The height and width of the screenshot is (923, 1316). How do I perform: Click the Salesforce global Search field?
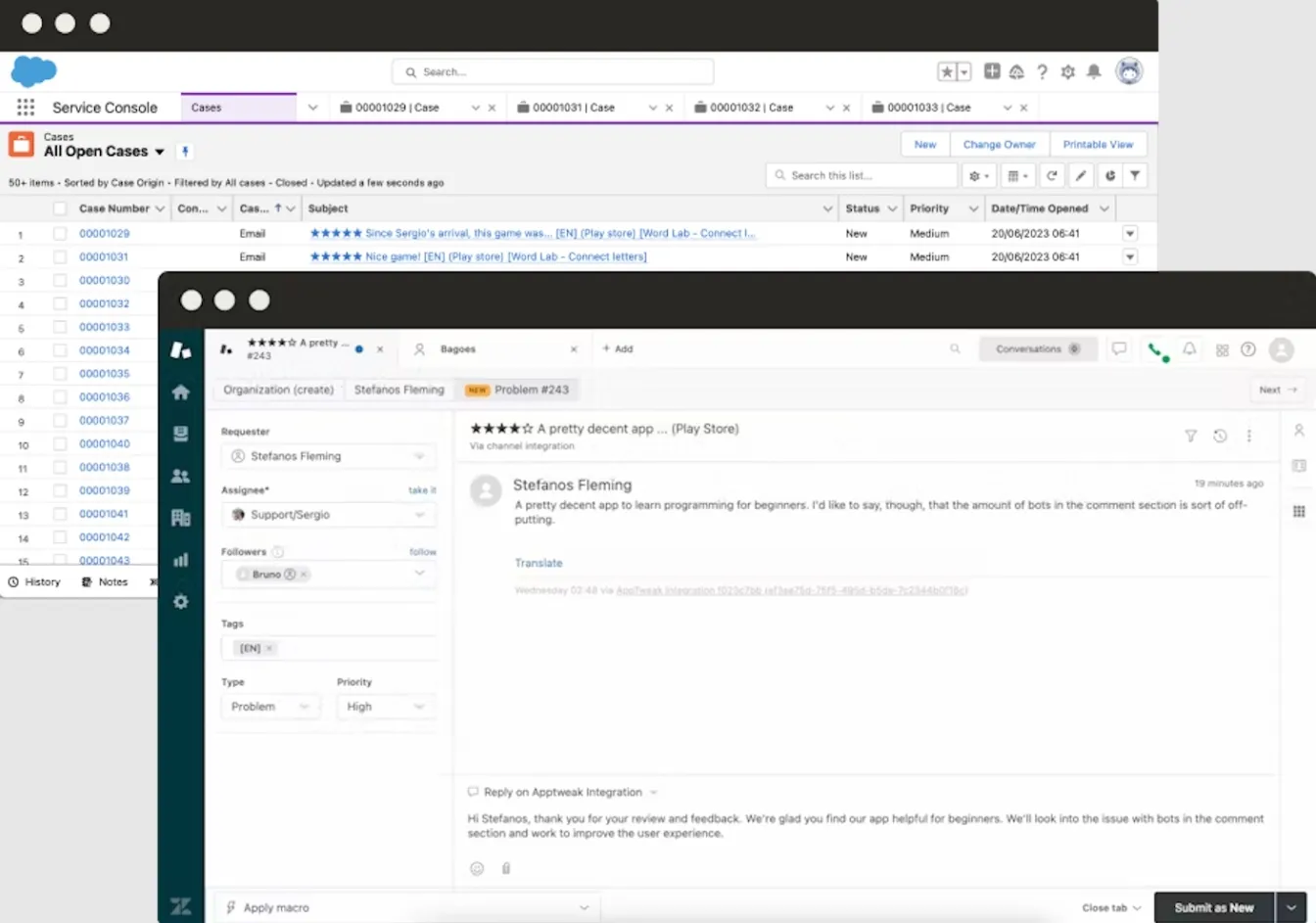(x=552, y=71)
